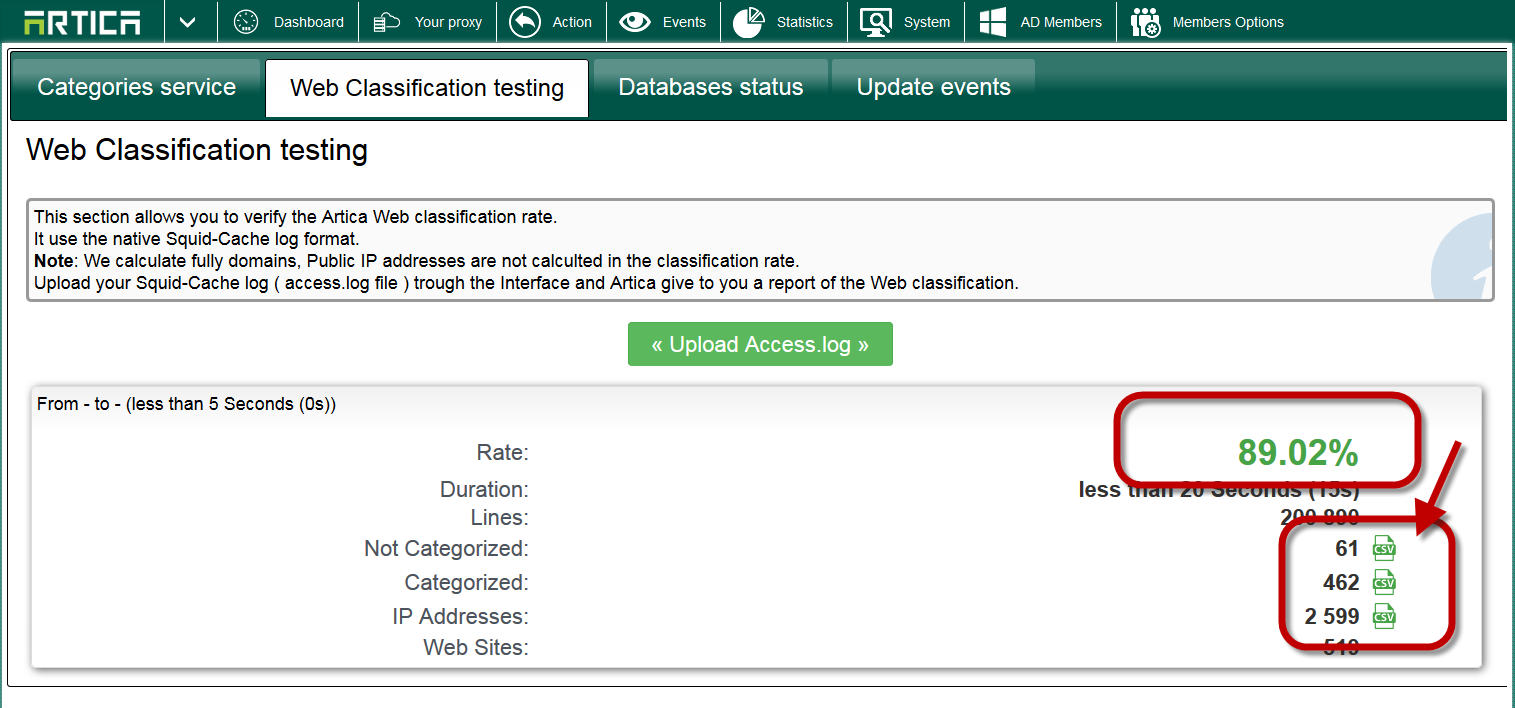This screenshot has width=1515, height=708.
Task: Click the Rate: label
Action: click(502, 453)
